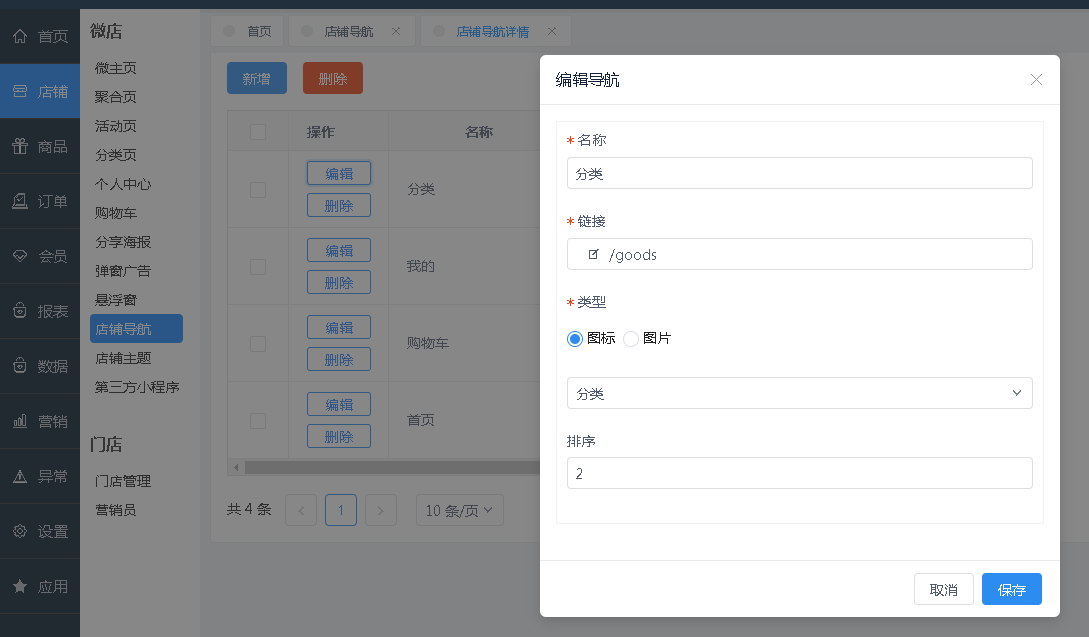
Task: Go to previous page arrow in pagination
Action: [x=301, y=510]
